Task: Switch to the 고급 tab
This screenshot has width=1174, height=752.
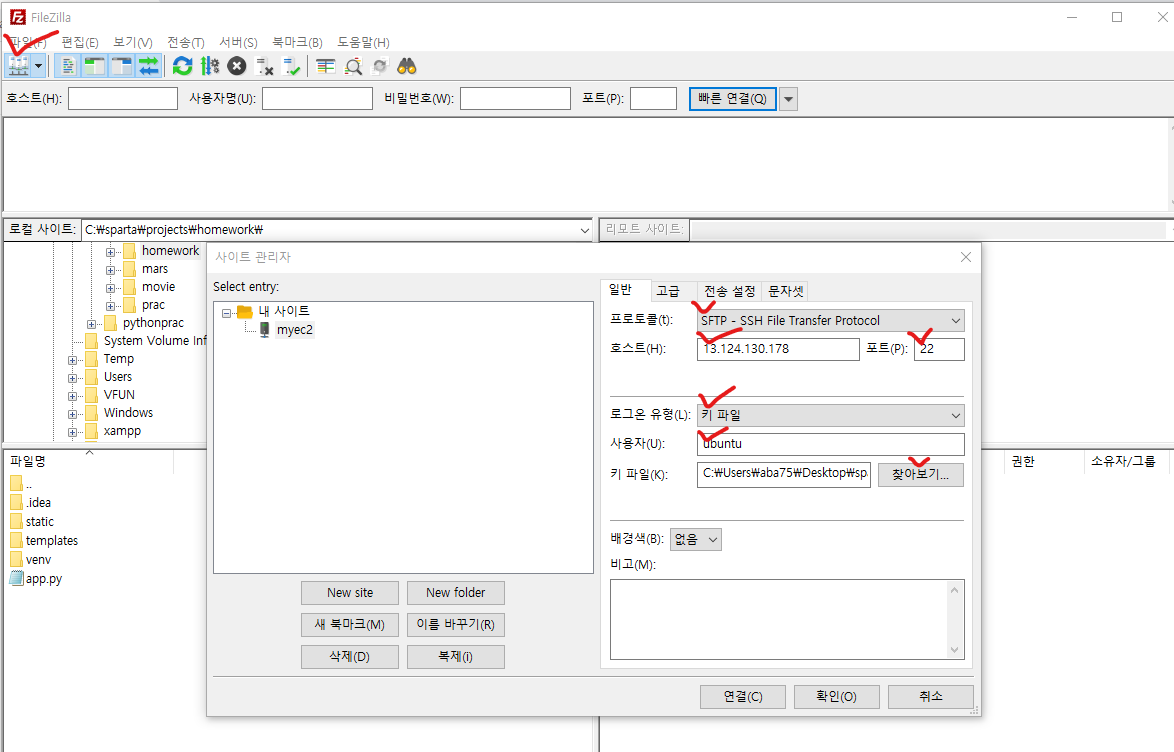Action: click(x=668, y=291)
